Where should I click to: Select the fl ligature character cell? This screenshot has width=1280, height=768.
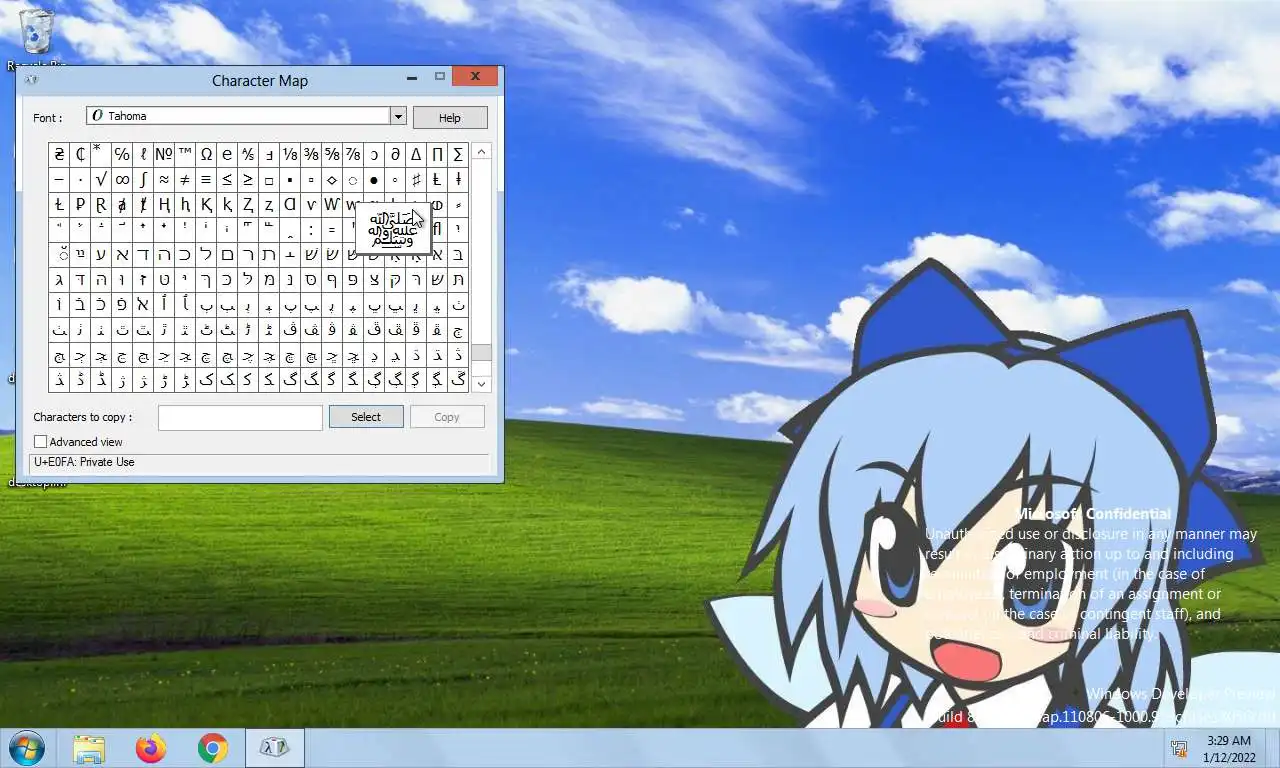click(437, 229)
